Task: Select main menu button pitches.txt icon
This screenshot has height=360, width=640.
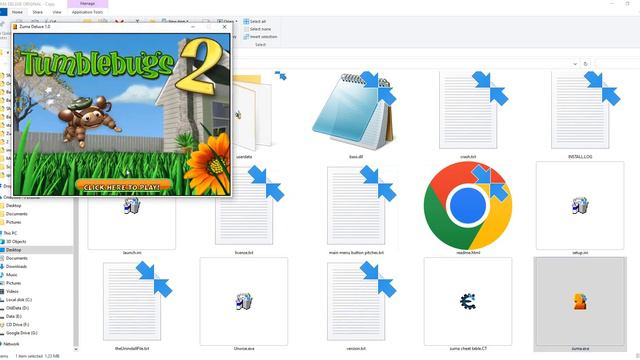Action: click(356, 206)
